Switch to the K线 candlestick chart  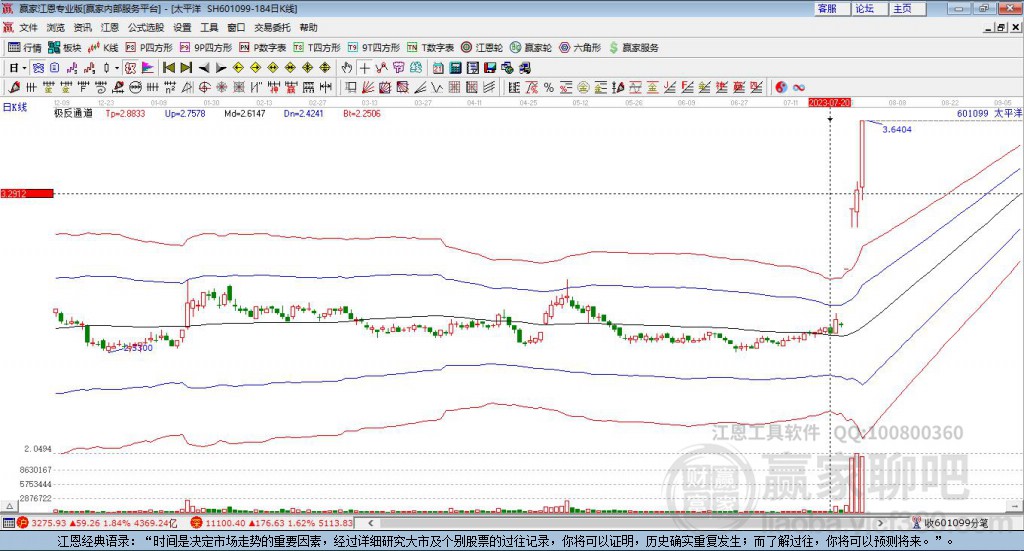(x=103, y=48)
